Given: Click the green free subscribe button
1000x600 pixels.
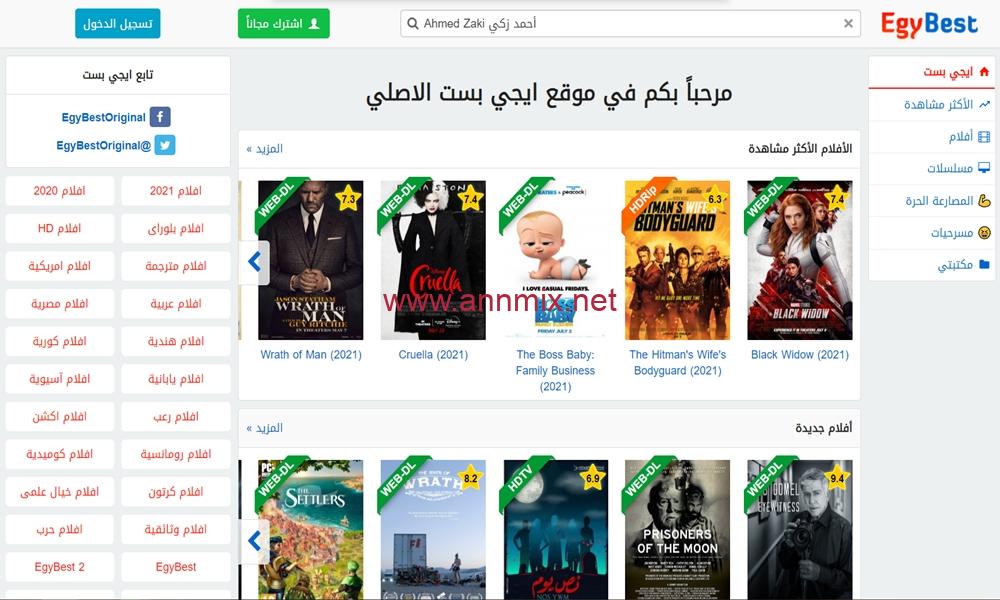Looking at the screenshot, I should (x=284, y=24).
